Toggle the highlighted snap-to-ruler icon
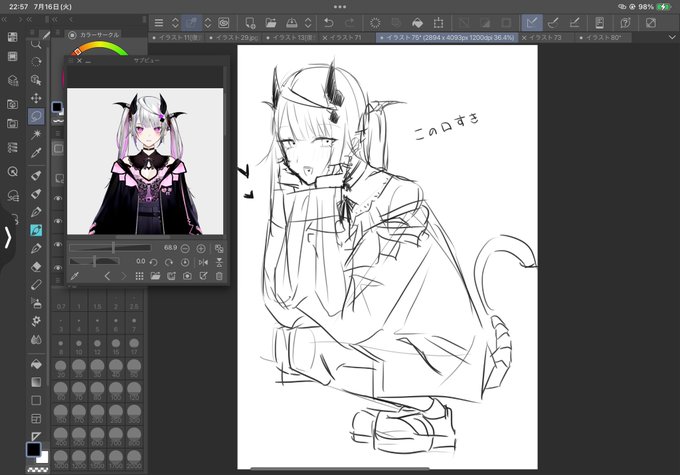 coord(532,23)
